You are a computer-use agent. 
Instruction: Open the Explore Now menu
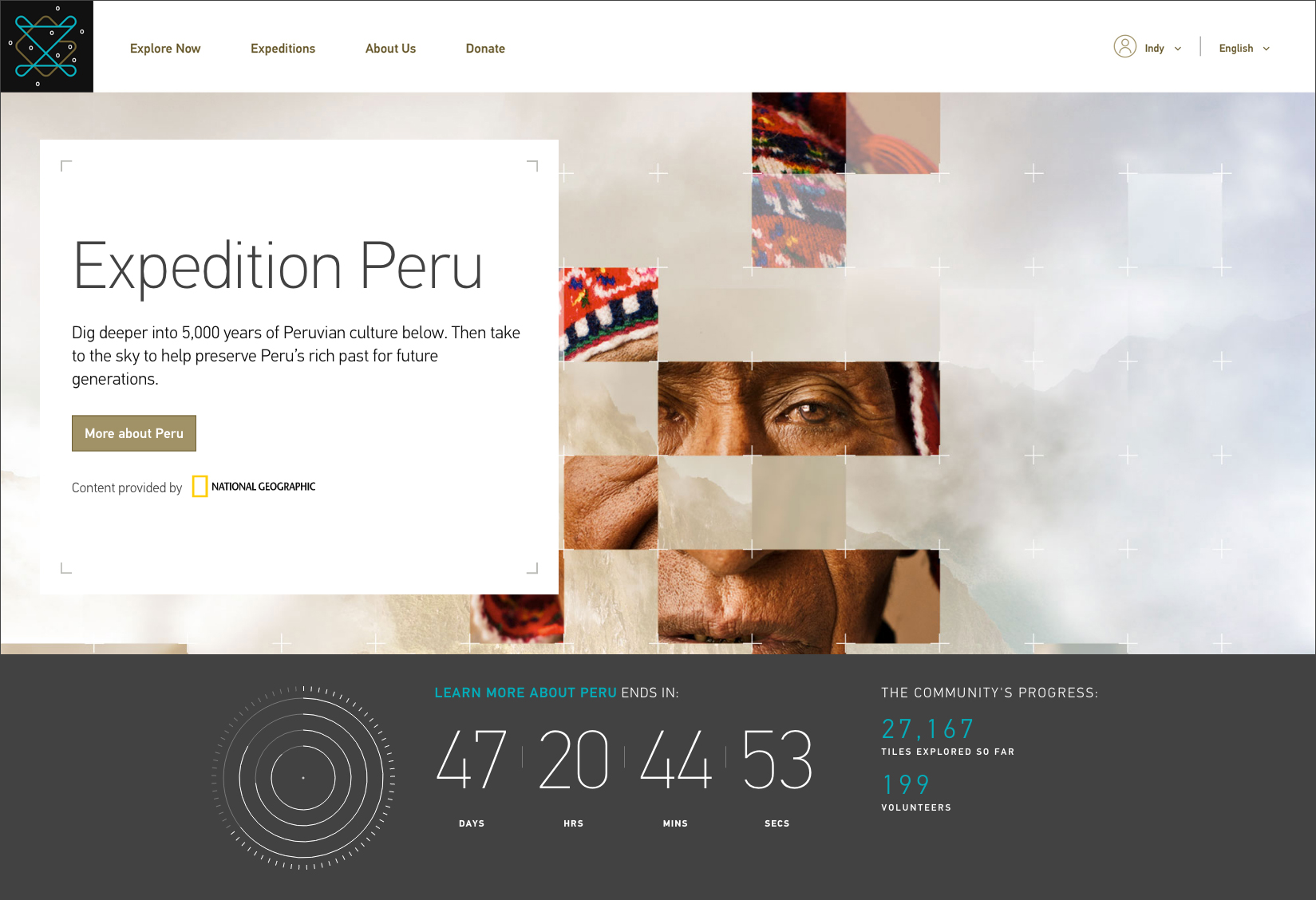(165, 49)
